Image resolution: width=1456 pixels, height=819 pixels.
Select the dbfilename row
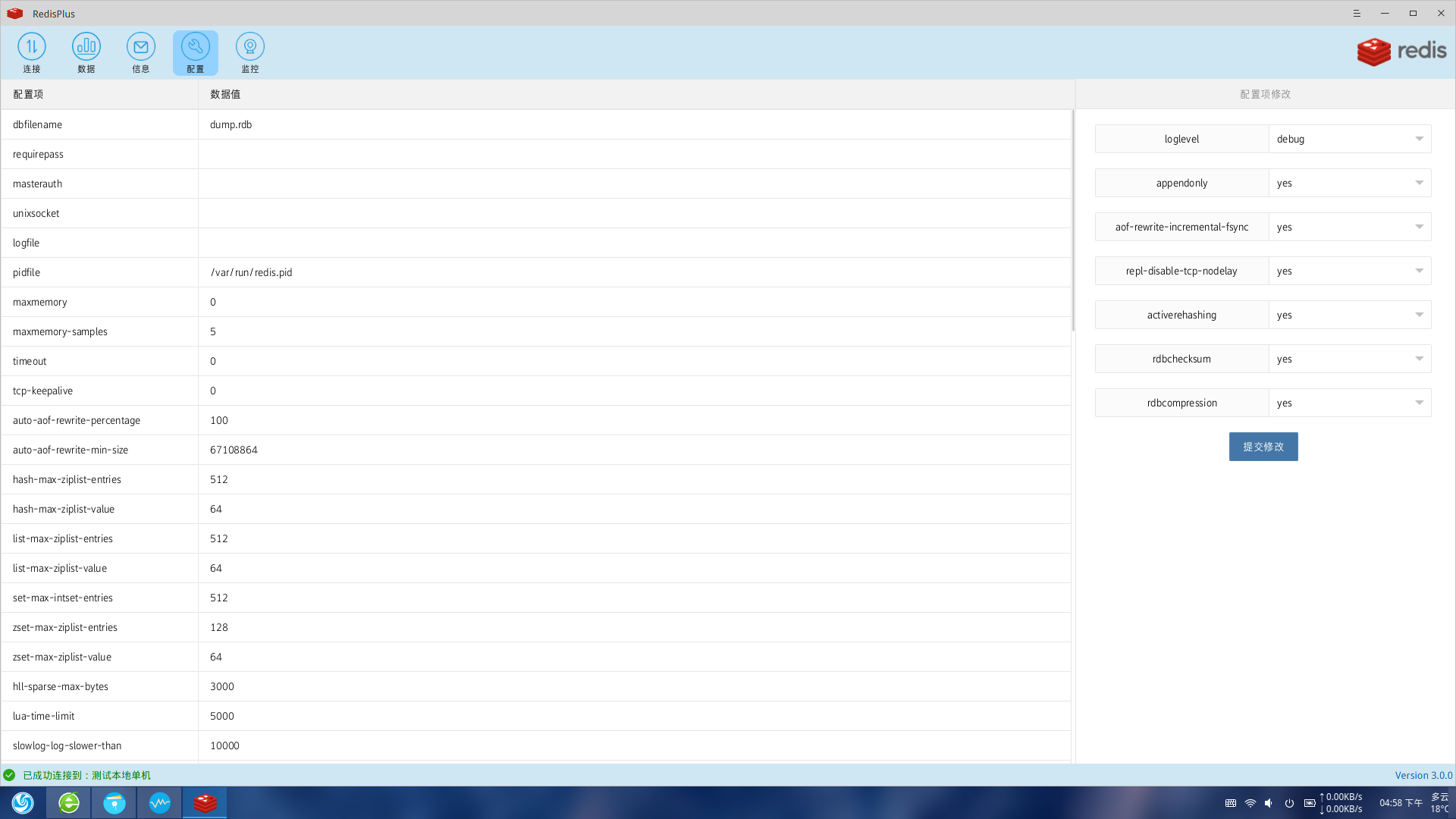[536, 124]
